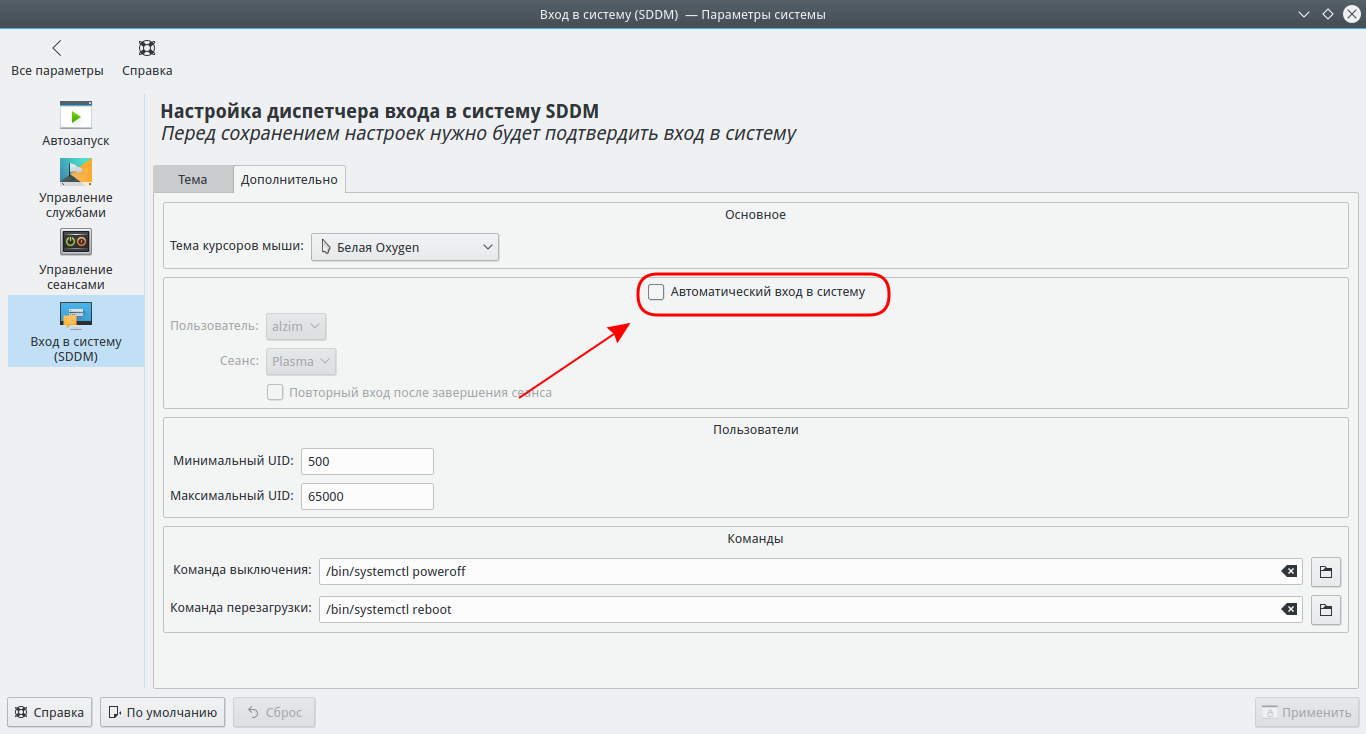The image size is (1366, 734).
Task: Click the minimum UID input field
Action: click(367, 462)
